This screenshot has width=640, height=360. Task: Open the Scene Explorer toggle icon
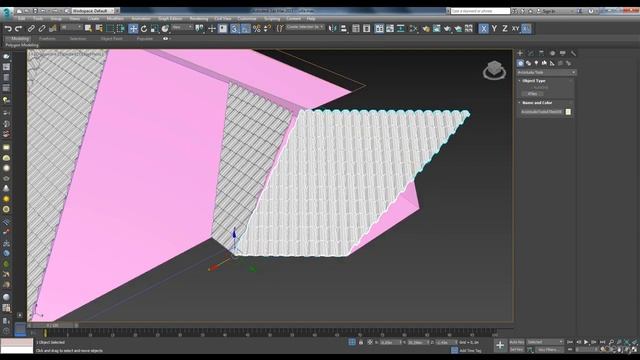point(356,29)
